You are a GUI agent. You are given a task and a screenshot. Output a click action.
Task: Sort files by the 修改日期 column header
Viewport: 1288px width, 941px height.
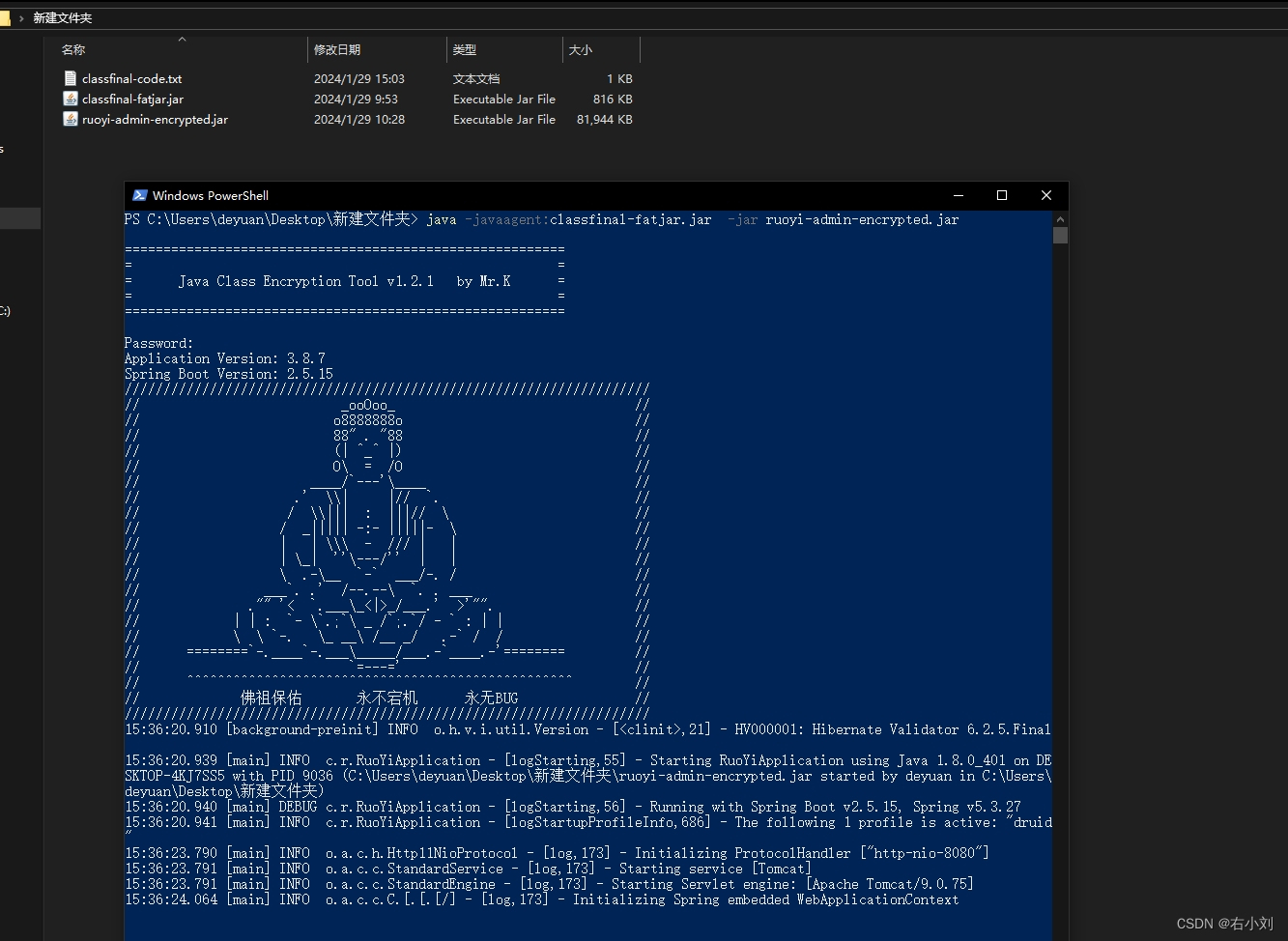pos(337,49)
